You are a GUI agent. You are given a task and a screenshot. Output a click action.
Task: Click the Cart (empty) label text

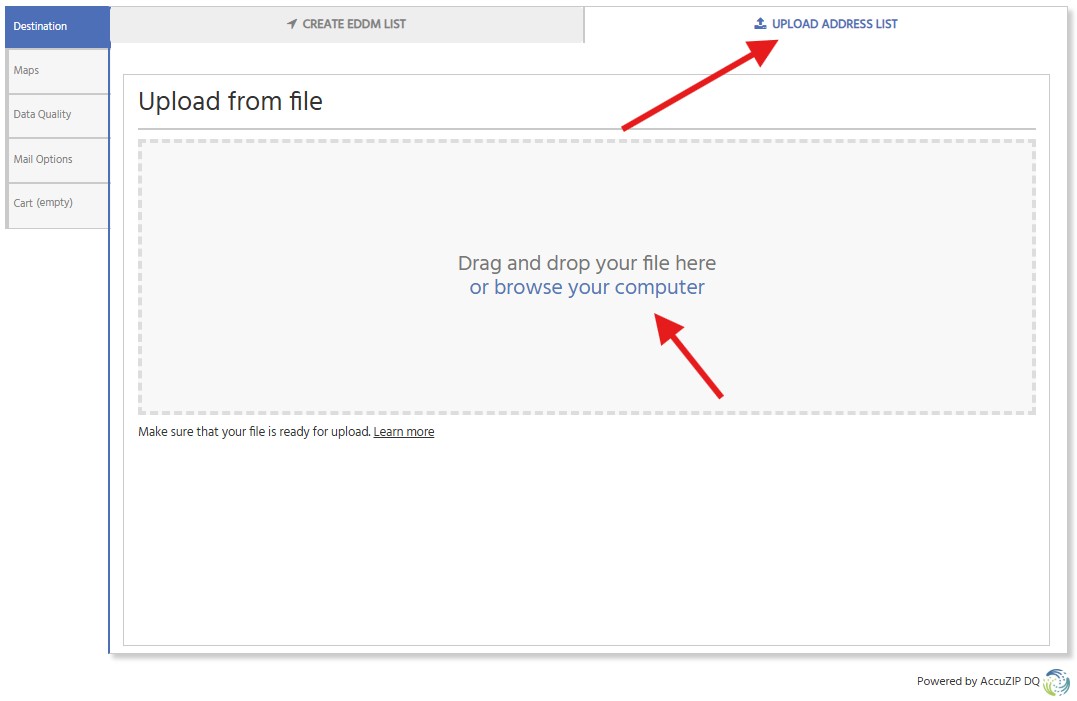[x=43, y=202]
